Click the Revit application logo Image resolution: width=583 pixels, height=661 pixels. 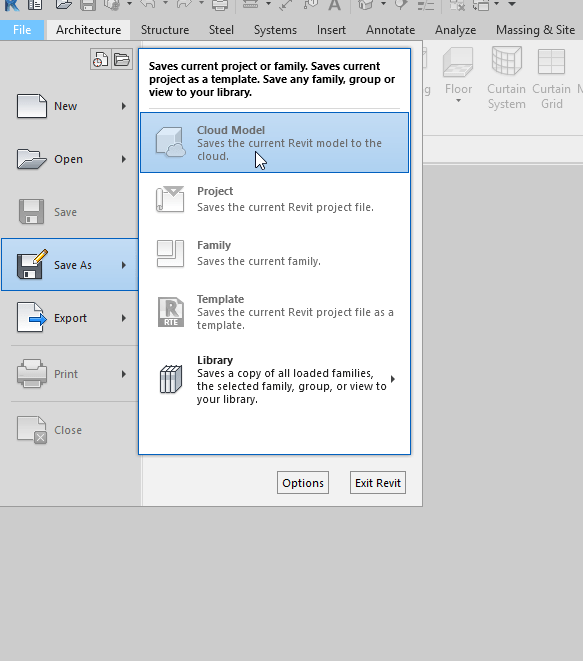[x=12, y=4]
